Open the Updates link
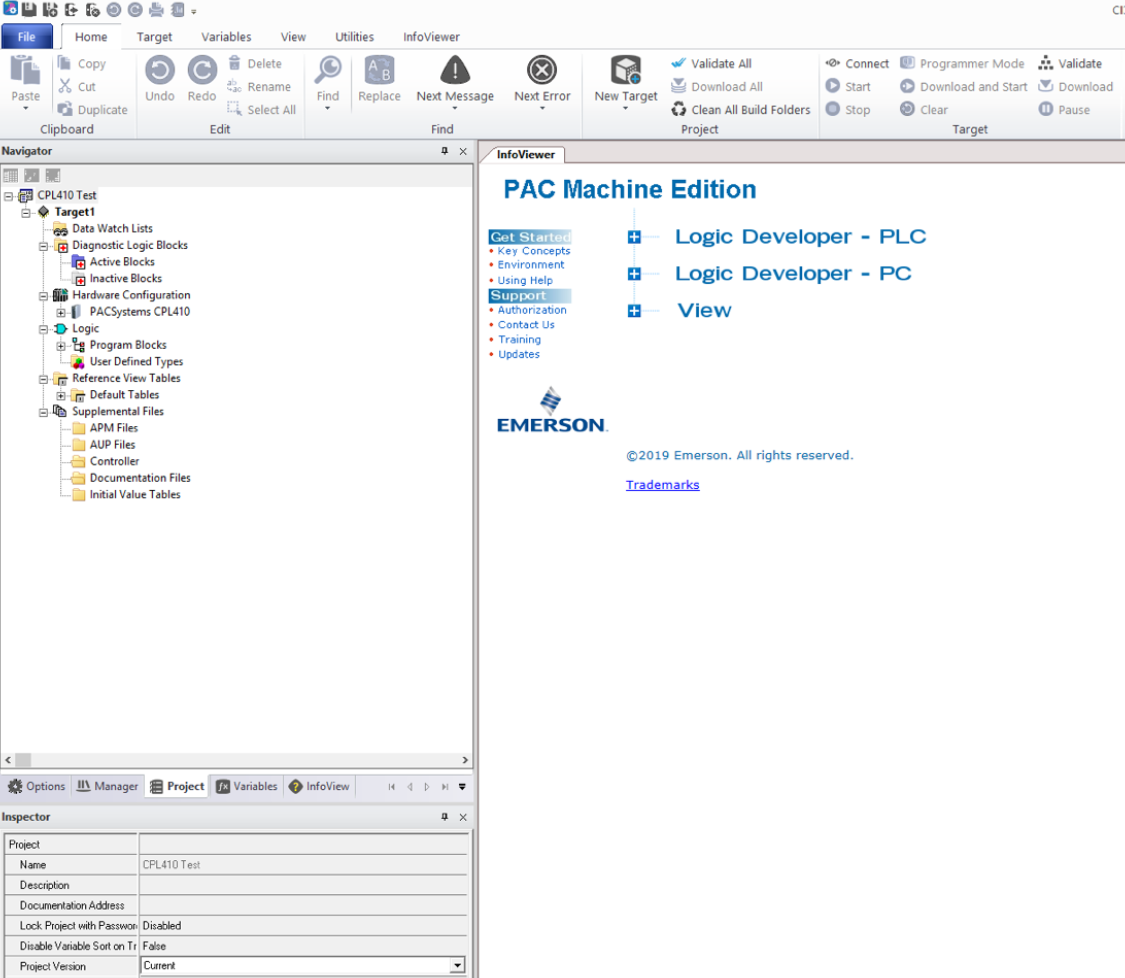 click(519, 354)
